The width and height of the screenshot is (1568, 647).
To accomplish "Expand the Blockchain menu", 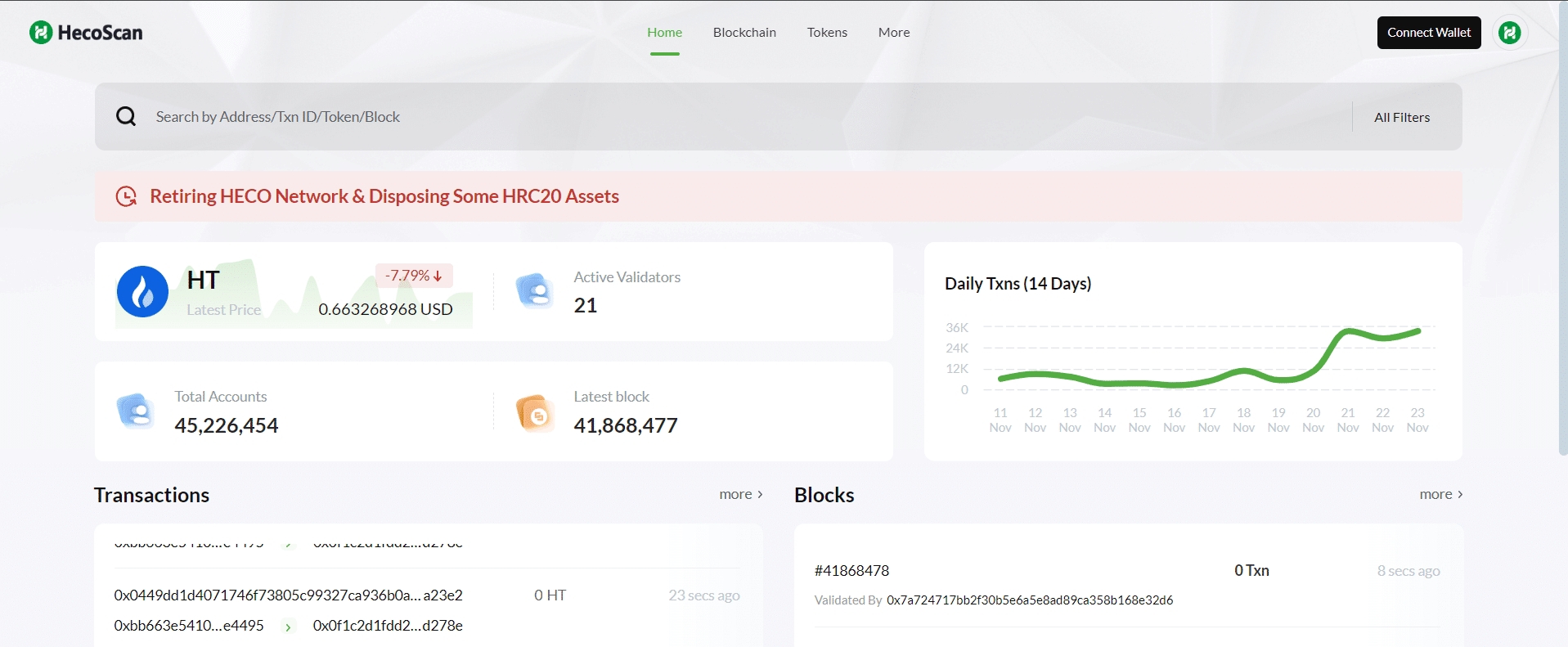I will point(744,33).
